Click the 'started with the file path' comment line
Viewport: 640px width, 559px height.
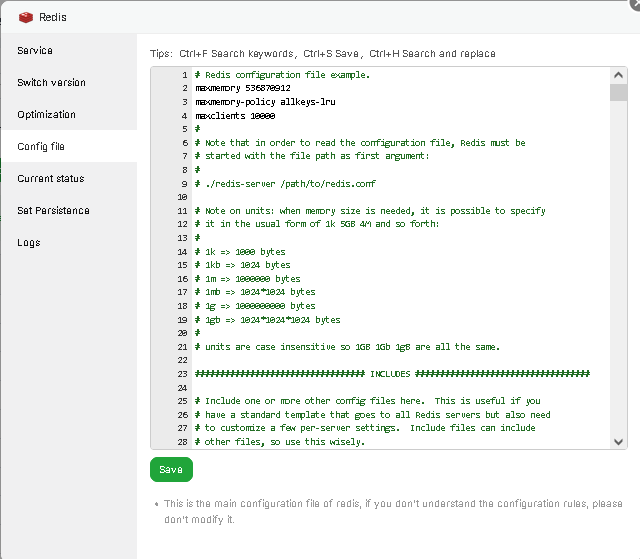[312, 156]
